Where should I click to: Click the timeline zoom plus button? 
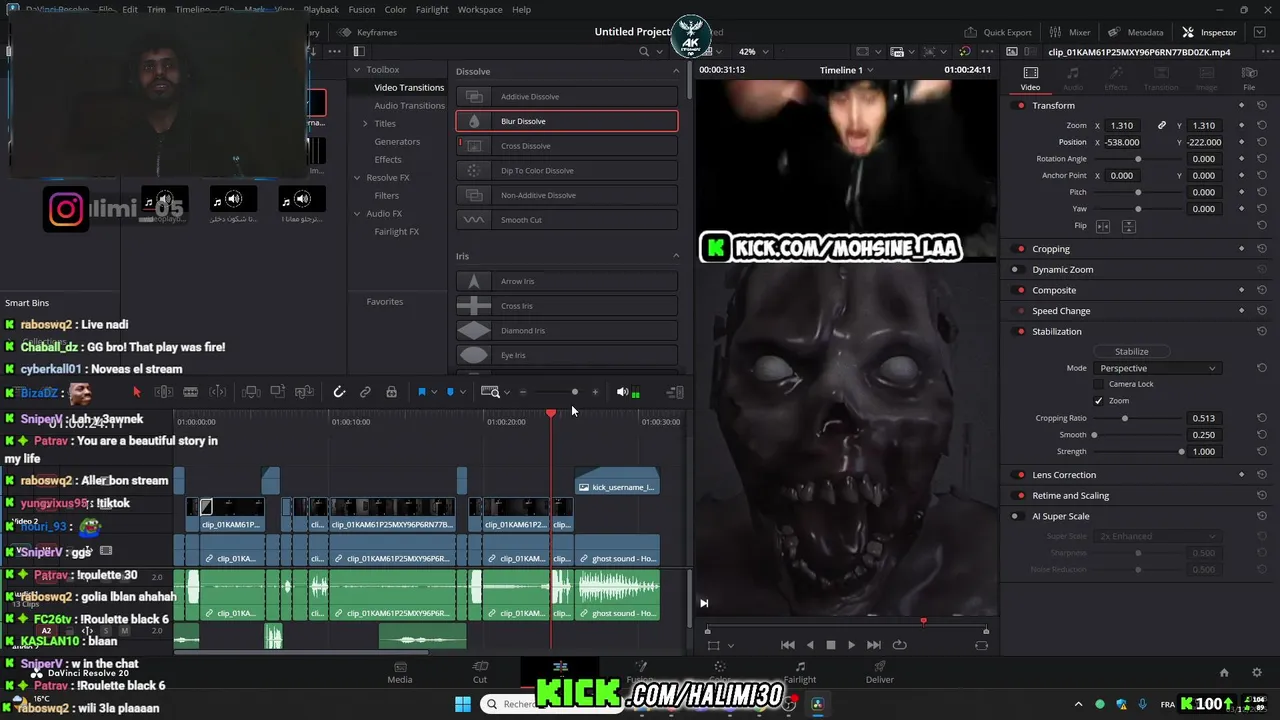coord(595,392)
